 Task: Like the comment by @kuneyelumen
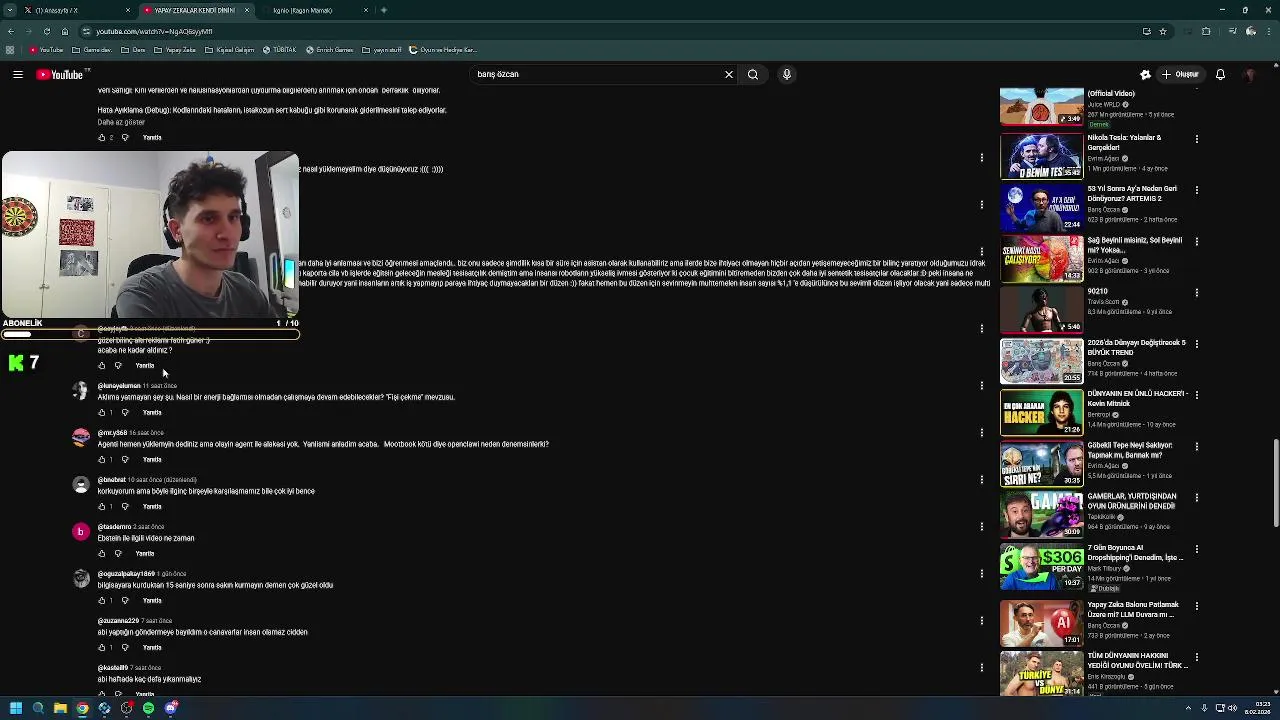point(101,412)
